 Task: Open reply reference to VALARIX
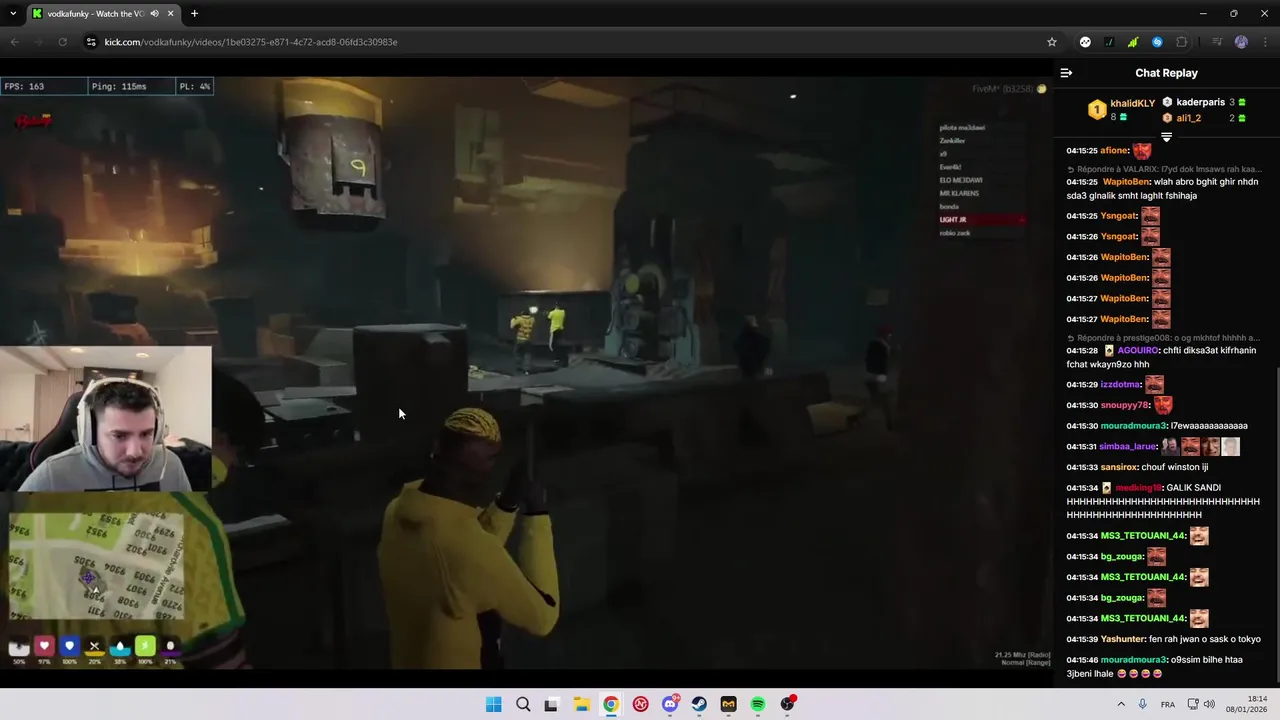coord(1163,169)
